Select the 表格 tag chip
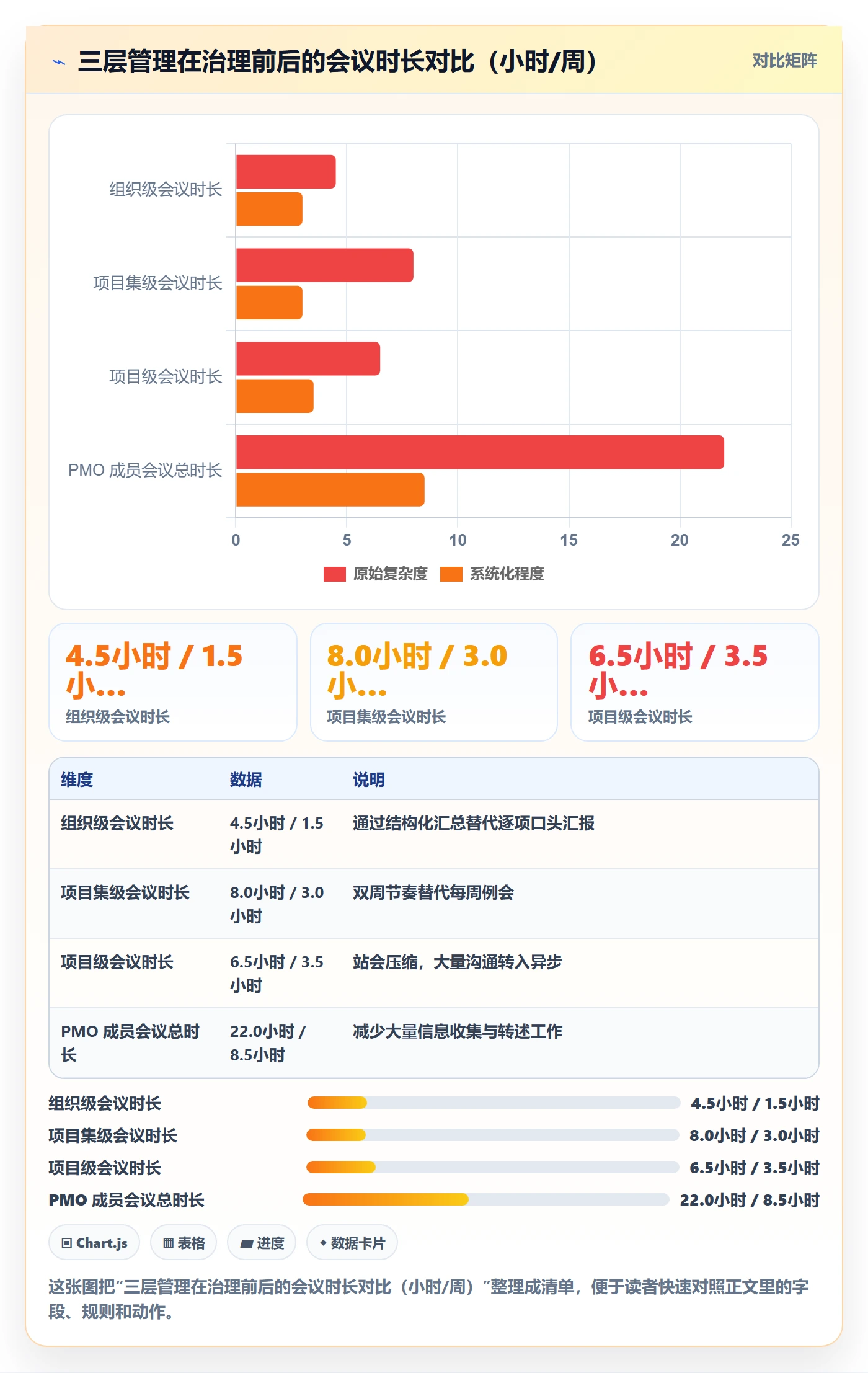Image resolution: width=868 pixels, height=1373 pixels. point(184,1242)
